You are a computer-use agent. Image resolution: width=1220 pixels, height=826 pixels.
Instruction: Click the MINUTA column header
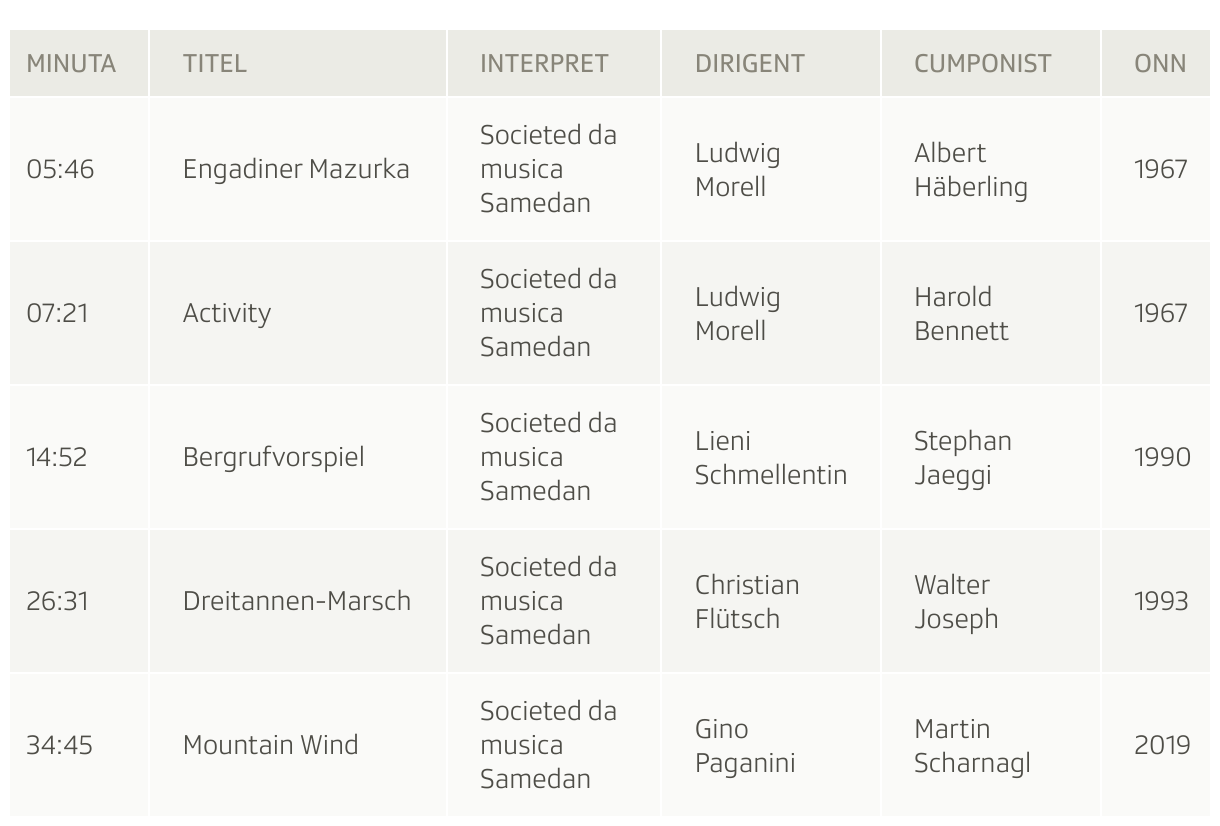pos(71,63)
